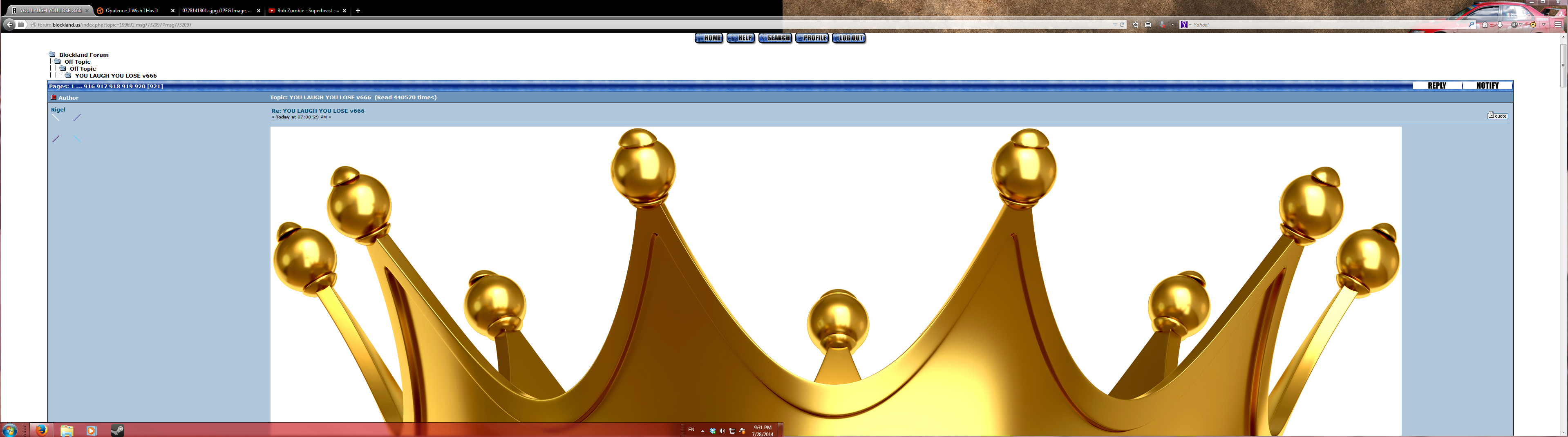Image resolution: width=1568 pixels, height=437 pixels.
Task: Reload the page with the refresh icon
Action: pos(1122,25)
